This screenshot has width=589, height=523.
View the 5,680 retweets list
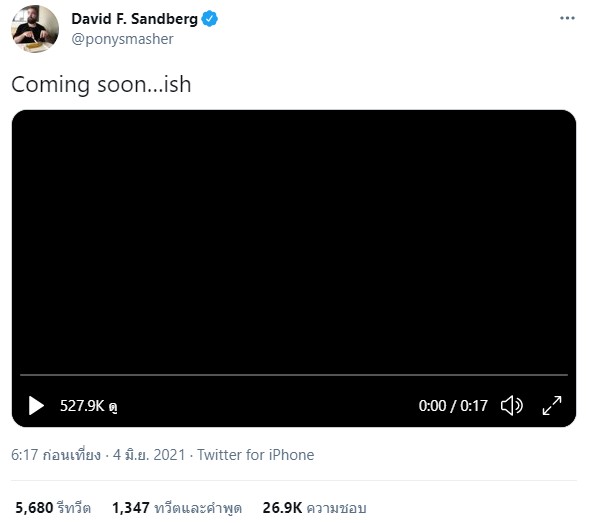pyautogui.click(x=53, y=508)
